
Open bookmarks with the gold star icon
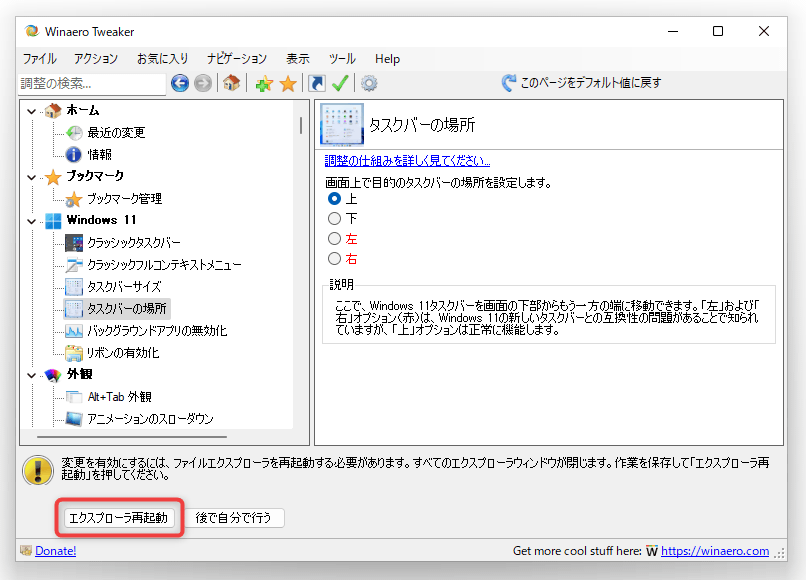[x=288, y=83]
